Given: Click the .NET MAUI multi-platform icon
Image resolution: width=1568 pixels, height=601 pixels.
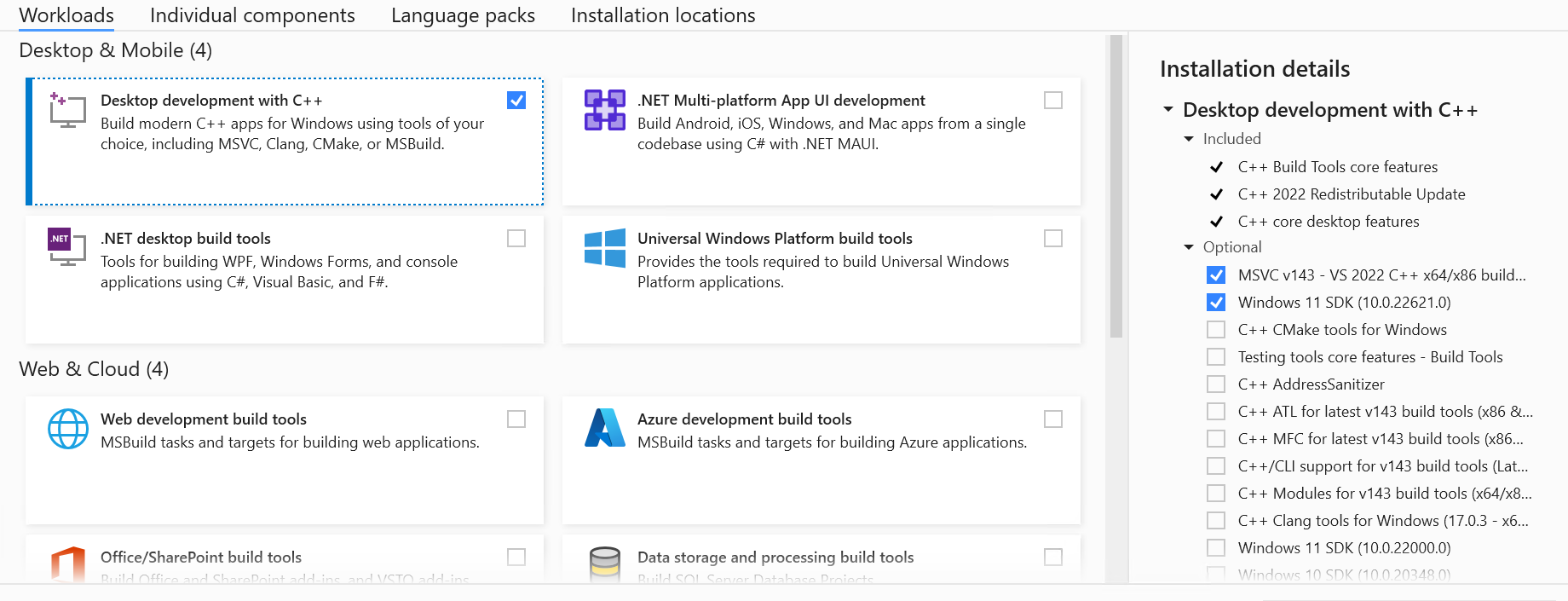Looking at the screenshot, I should (605, 110).
